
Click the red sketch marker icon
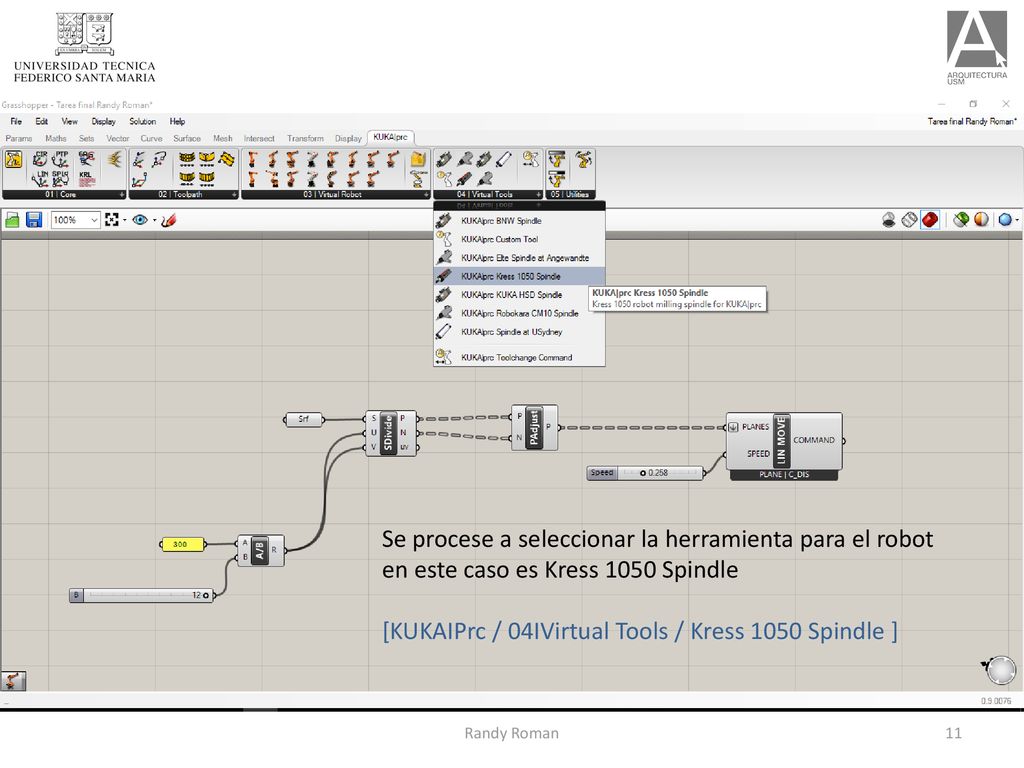168,220
